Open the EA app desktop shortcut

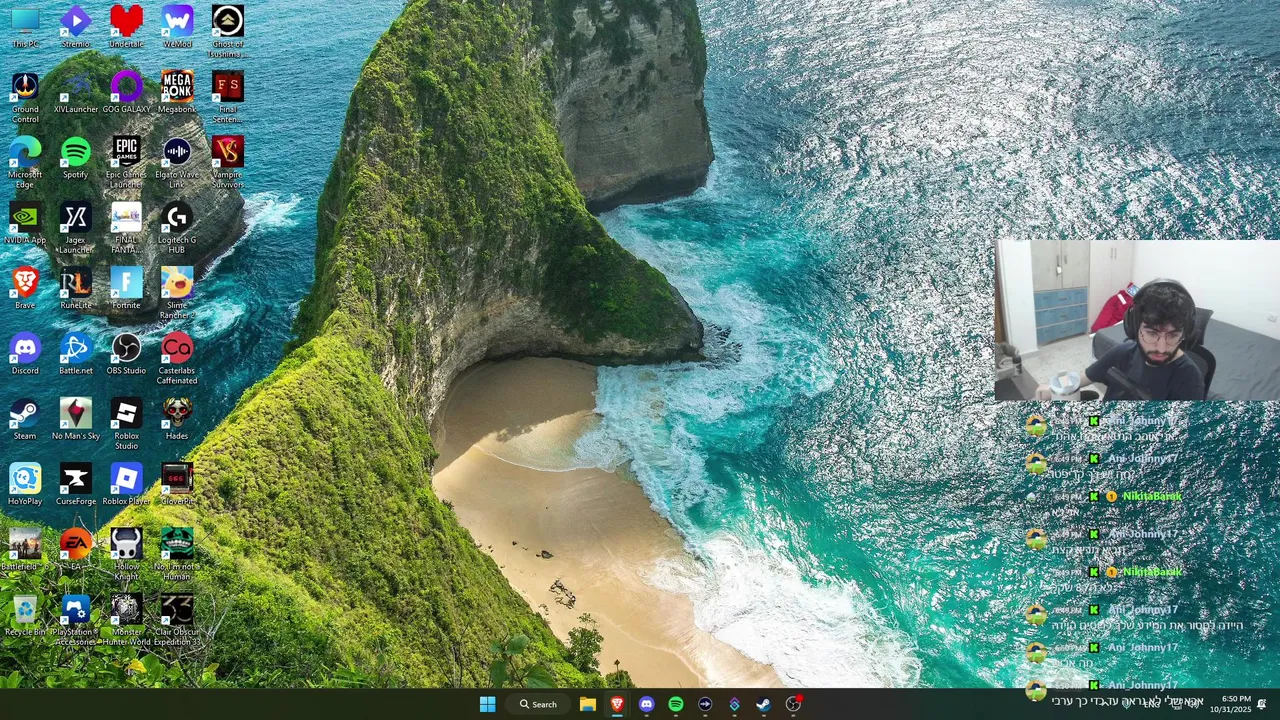[76, 548]
